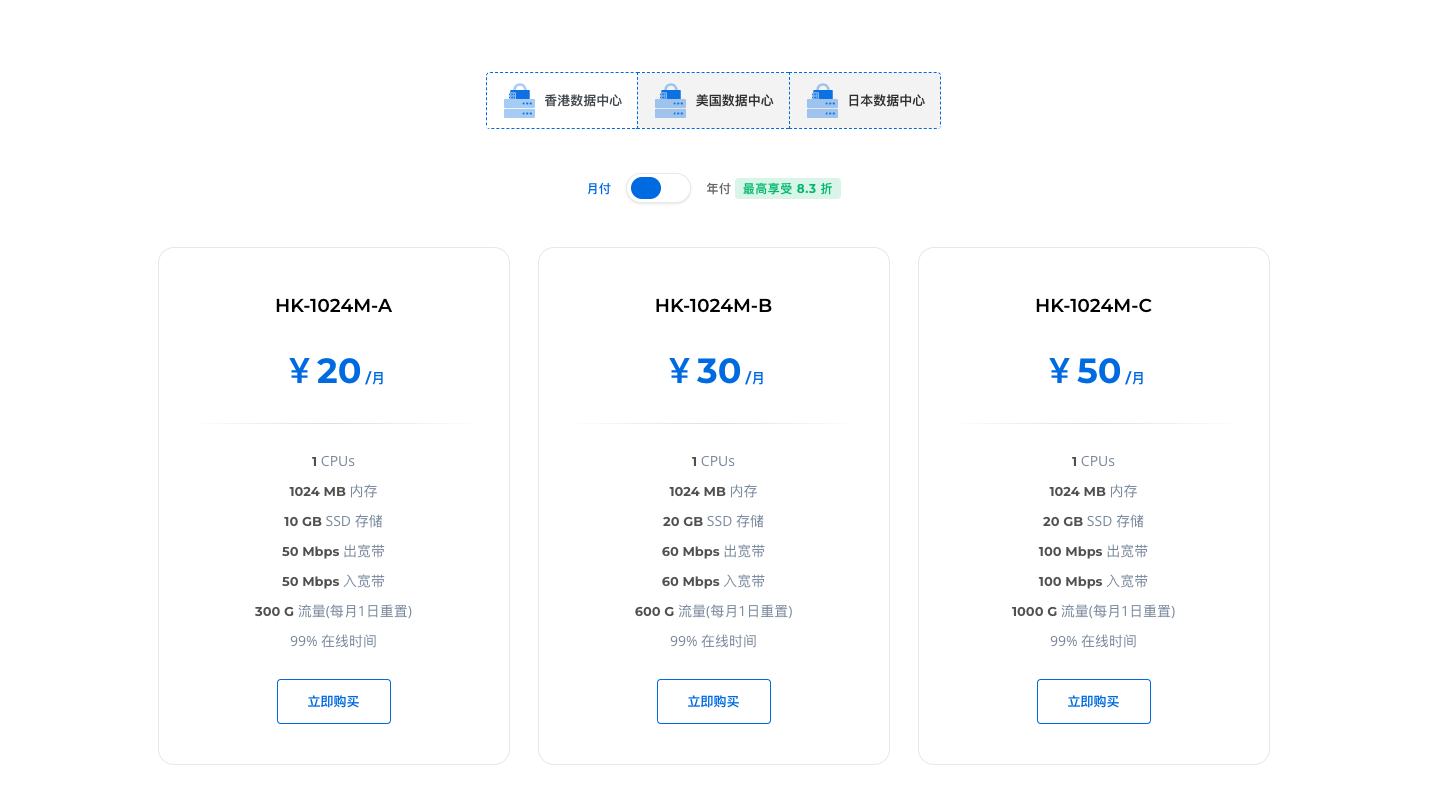Click the ¥20/月 price
Screen dimensions: 1440x810
tap(335, 372)
